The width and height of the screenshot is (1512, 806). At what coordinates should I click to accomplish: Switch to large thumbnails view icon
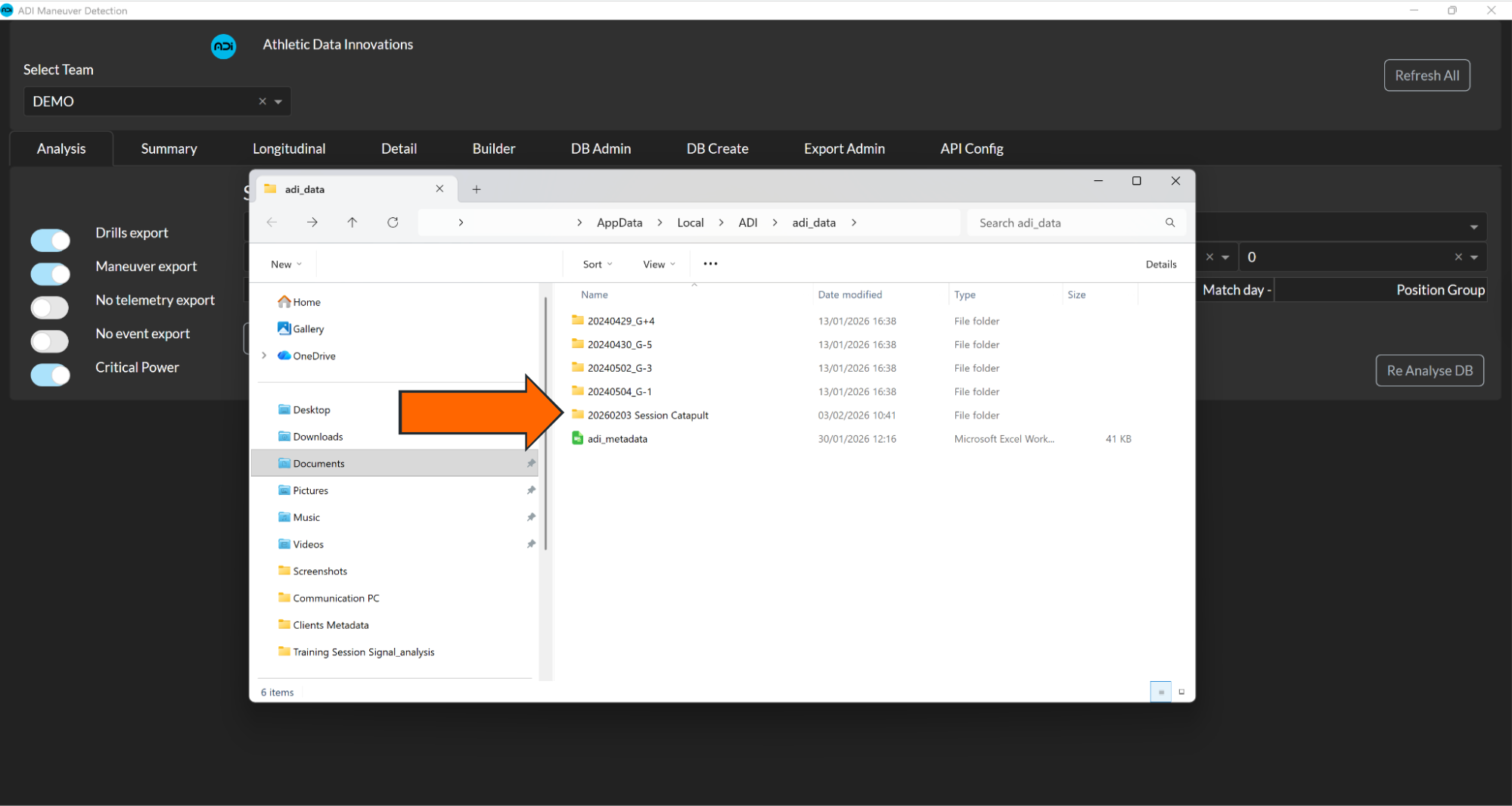(x=1181, y=692)
